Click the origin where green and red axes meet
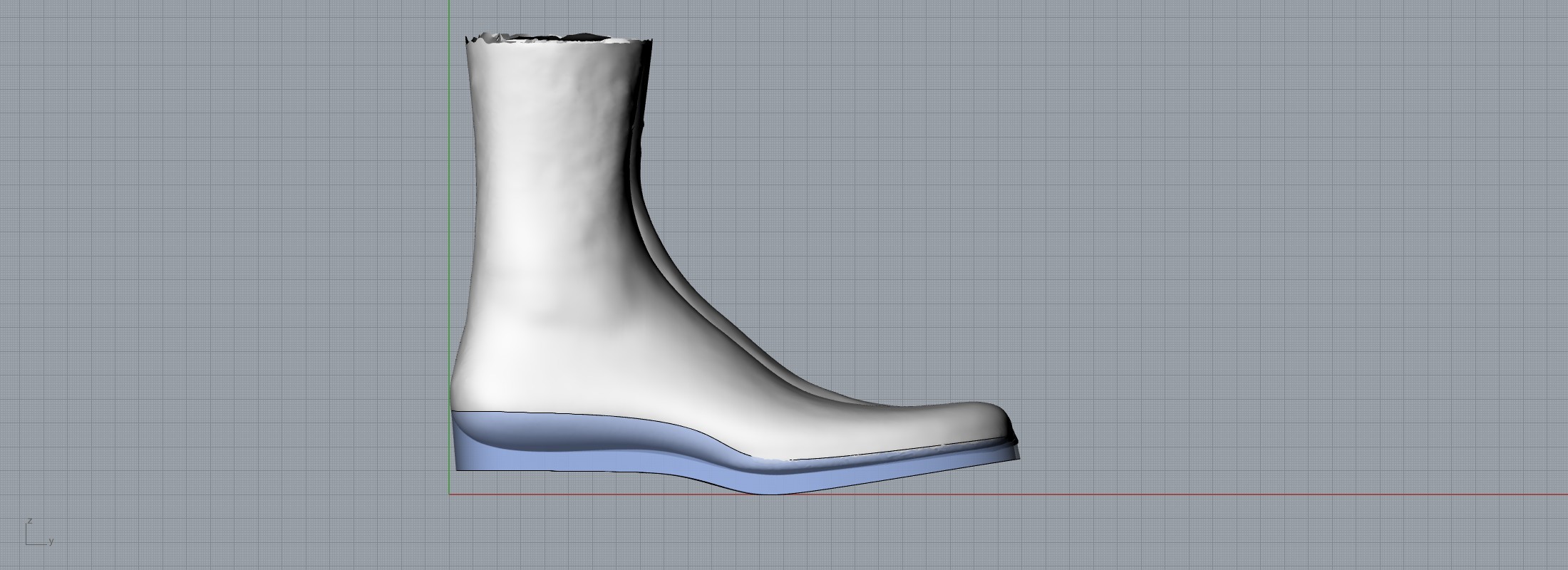The height and width of the screenshot is (570, 1568). pos(449,494)
